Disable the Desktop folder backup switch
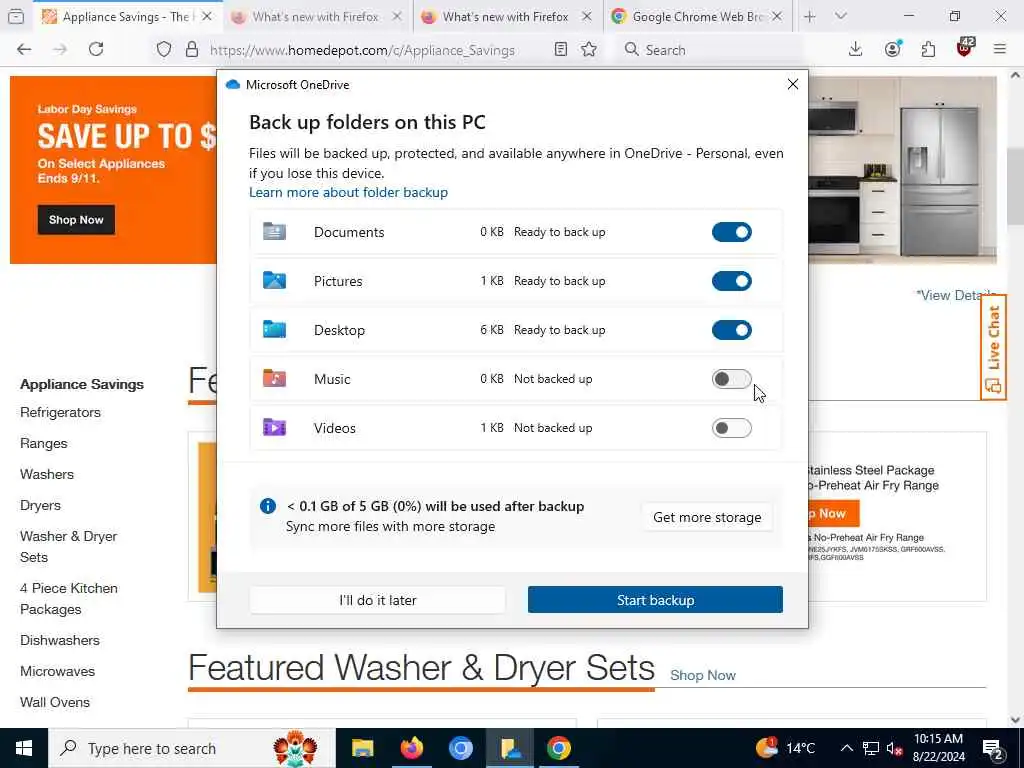Screen dimensions: 1024x768 point(731,330)
